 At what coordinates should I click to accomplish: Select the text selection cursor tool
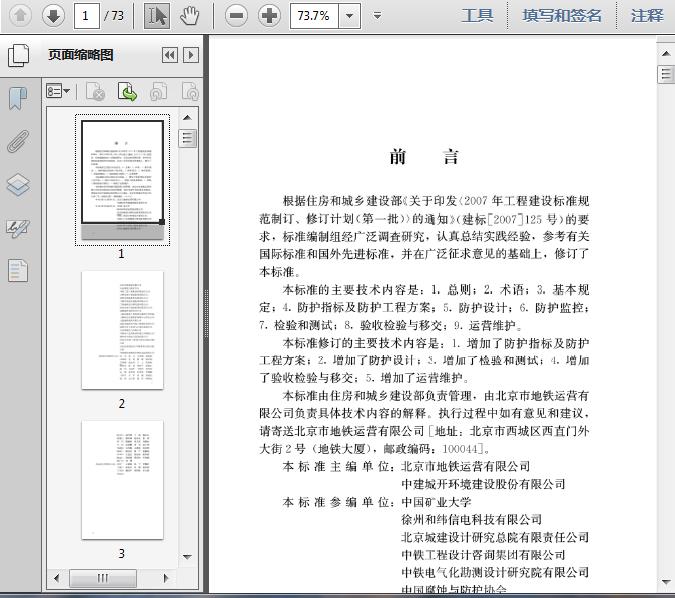157,15
